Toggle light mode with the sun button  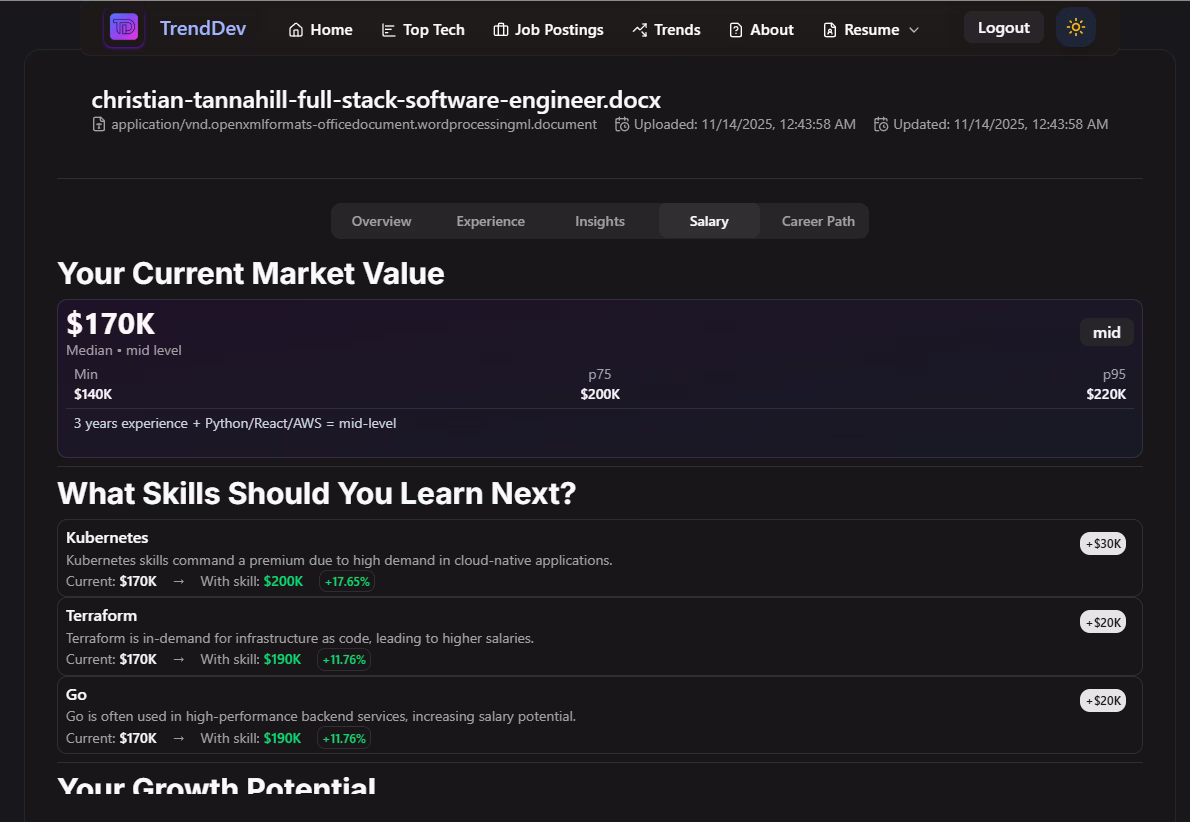tap(1075, 27)
